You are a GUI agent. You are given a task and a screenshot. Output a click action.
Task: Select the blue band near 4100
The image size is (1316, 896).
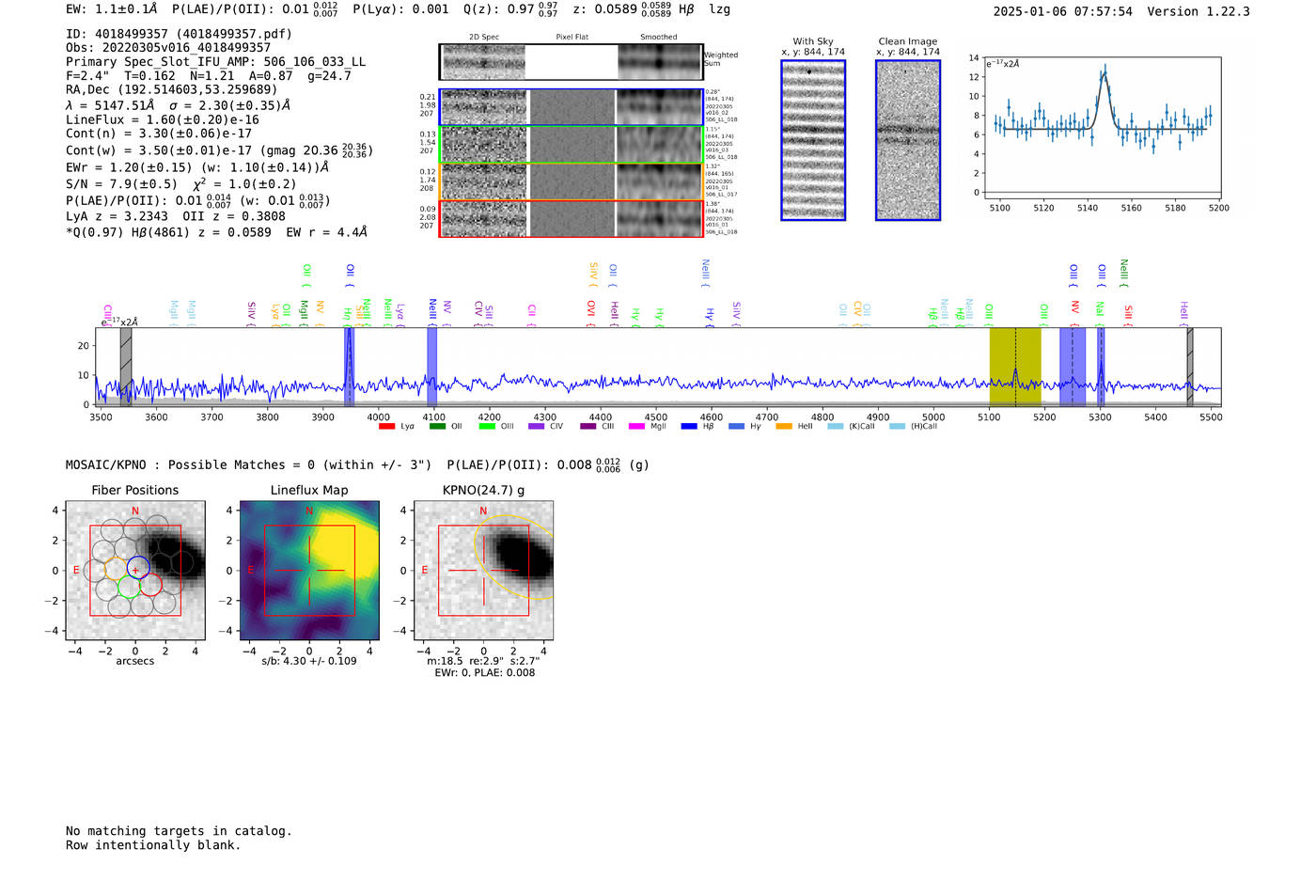tap(432, 367)
